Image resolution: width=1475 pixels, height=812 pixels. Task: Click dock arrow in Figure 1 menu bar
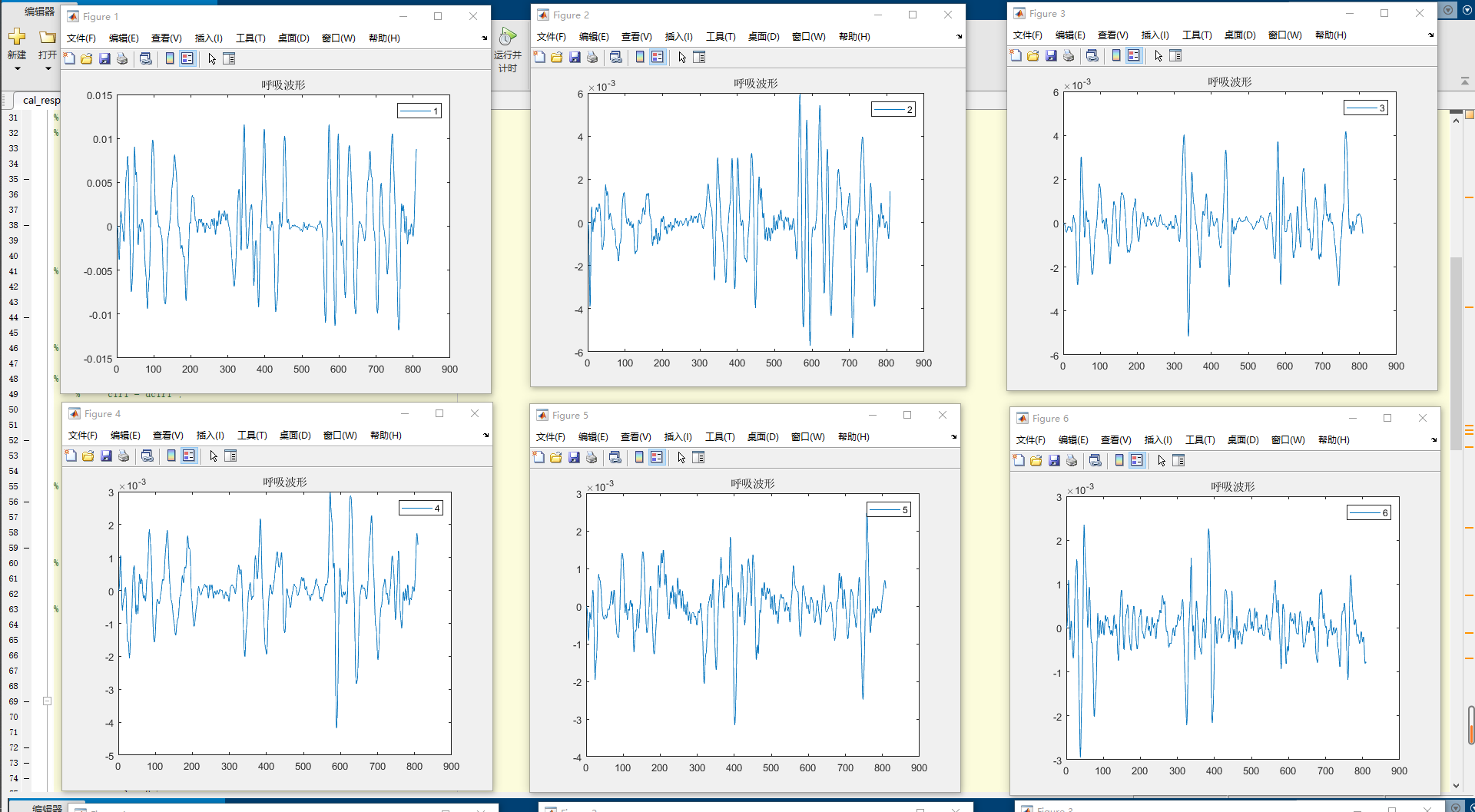(485, 38)
